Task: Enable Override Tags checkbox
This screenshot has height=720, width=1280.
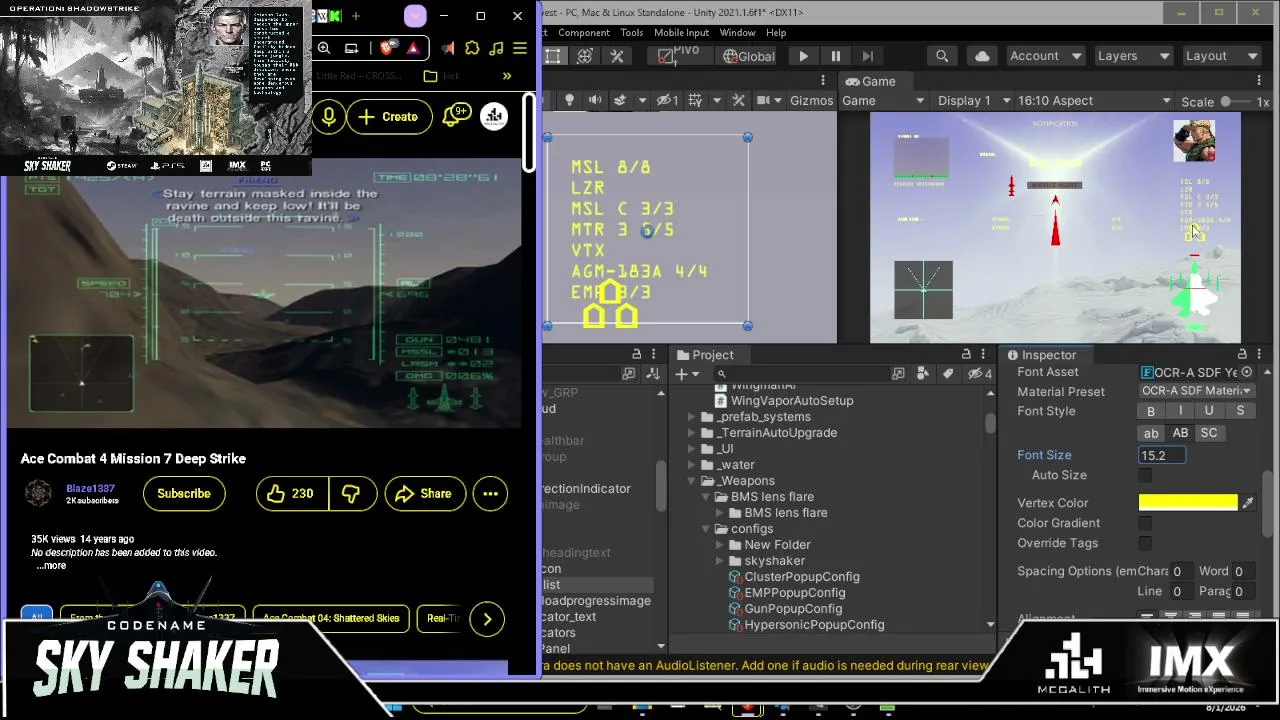Action: point(1145,544)
